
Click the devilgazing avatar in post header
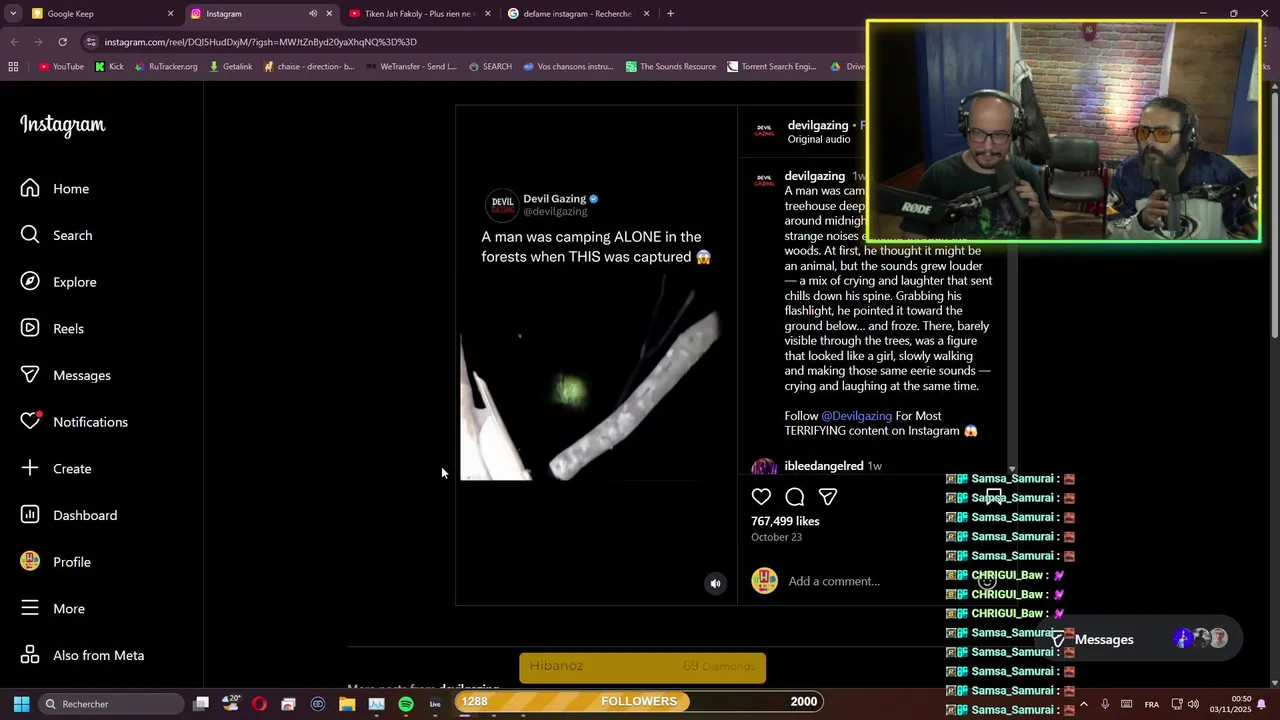pos(764,130)
